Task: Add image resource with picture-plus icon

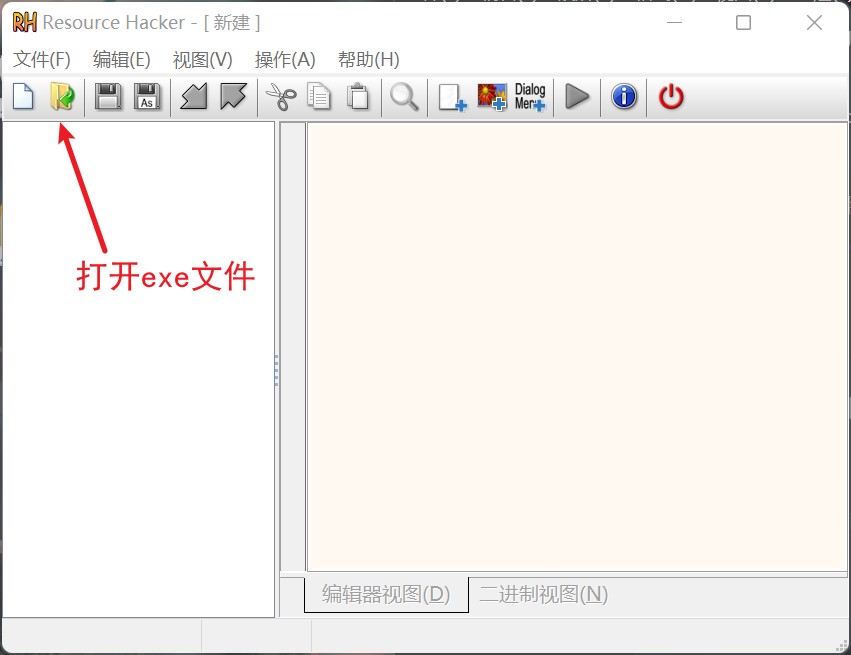Action: click(x=492, y=97)
